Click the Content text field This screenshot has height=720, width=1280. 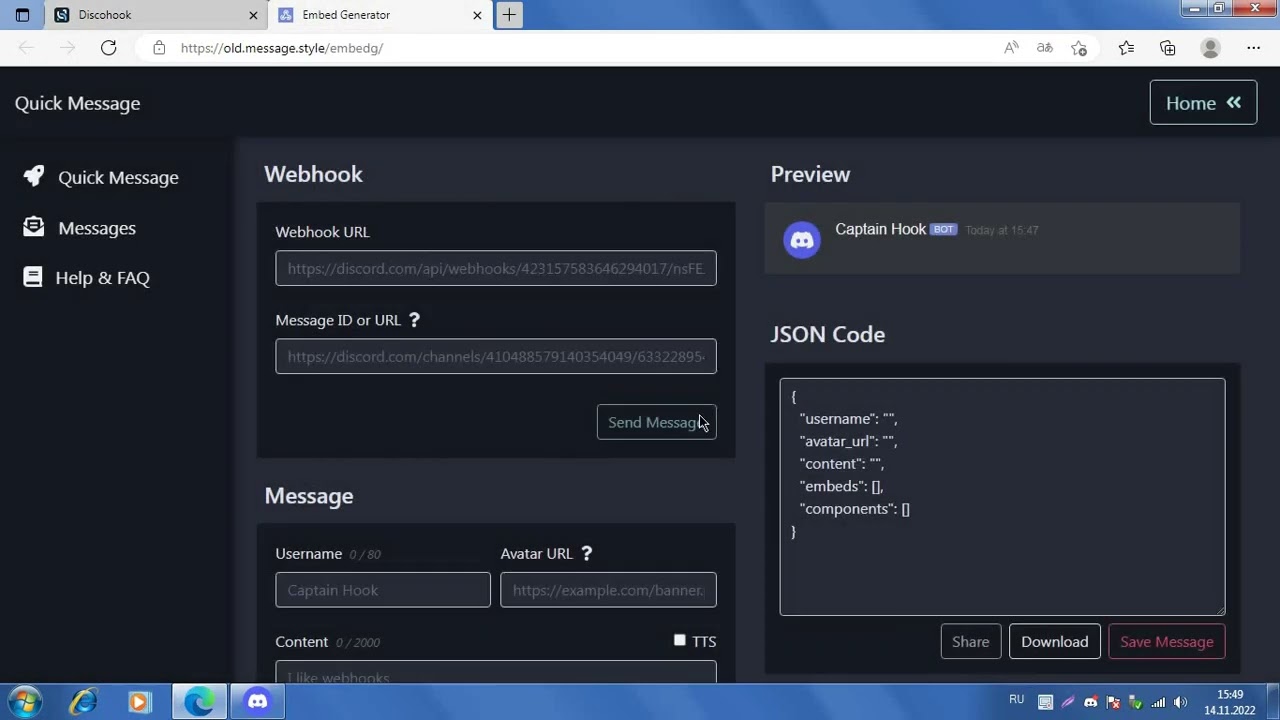coord(496,673)
